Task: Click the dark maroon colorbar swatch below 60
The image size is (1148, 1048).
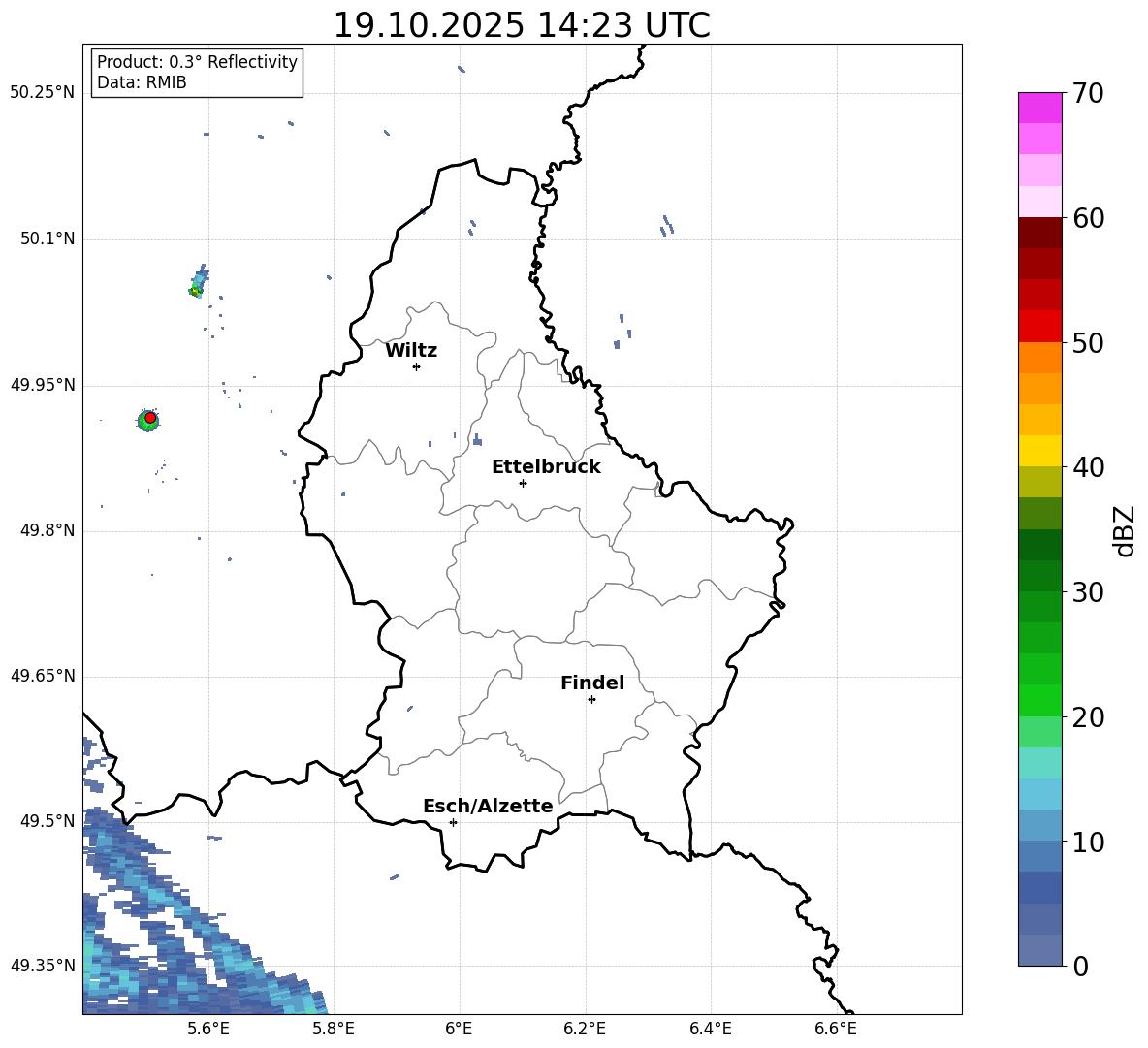Action: click(1039, 233)
